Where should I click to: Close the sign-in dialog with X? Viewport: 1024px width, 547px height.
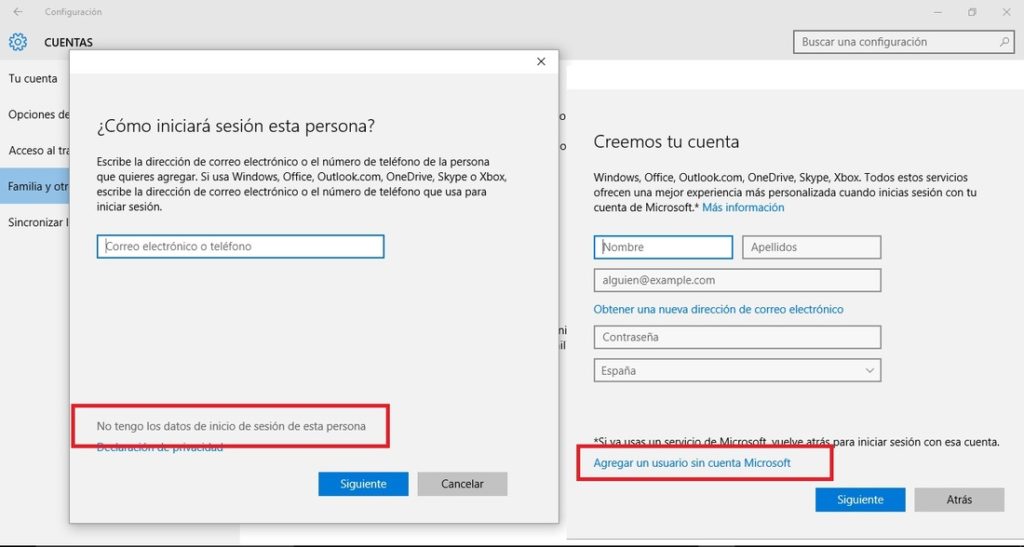pyautogui.click(x=541, y=61)
